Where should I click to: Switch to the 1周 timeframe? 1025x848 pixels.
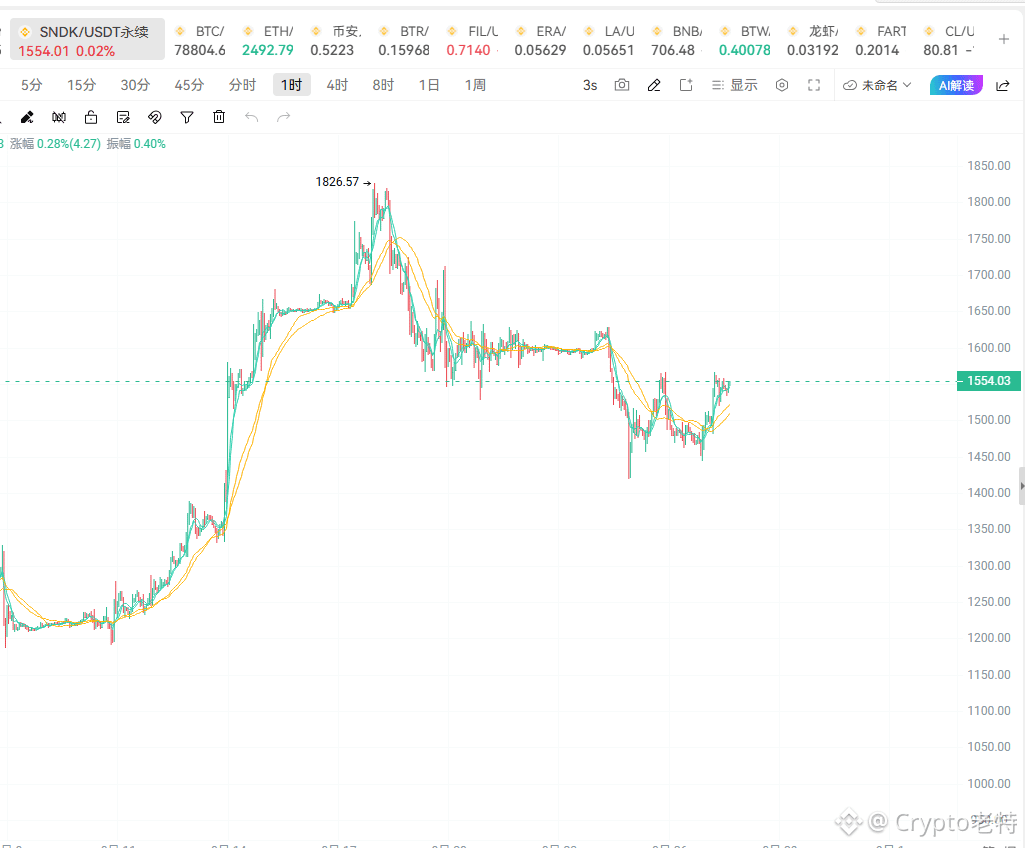475,85
